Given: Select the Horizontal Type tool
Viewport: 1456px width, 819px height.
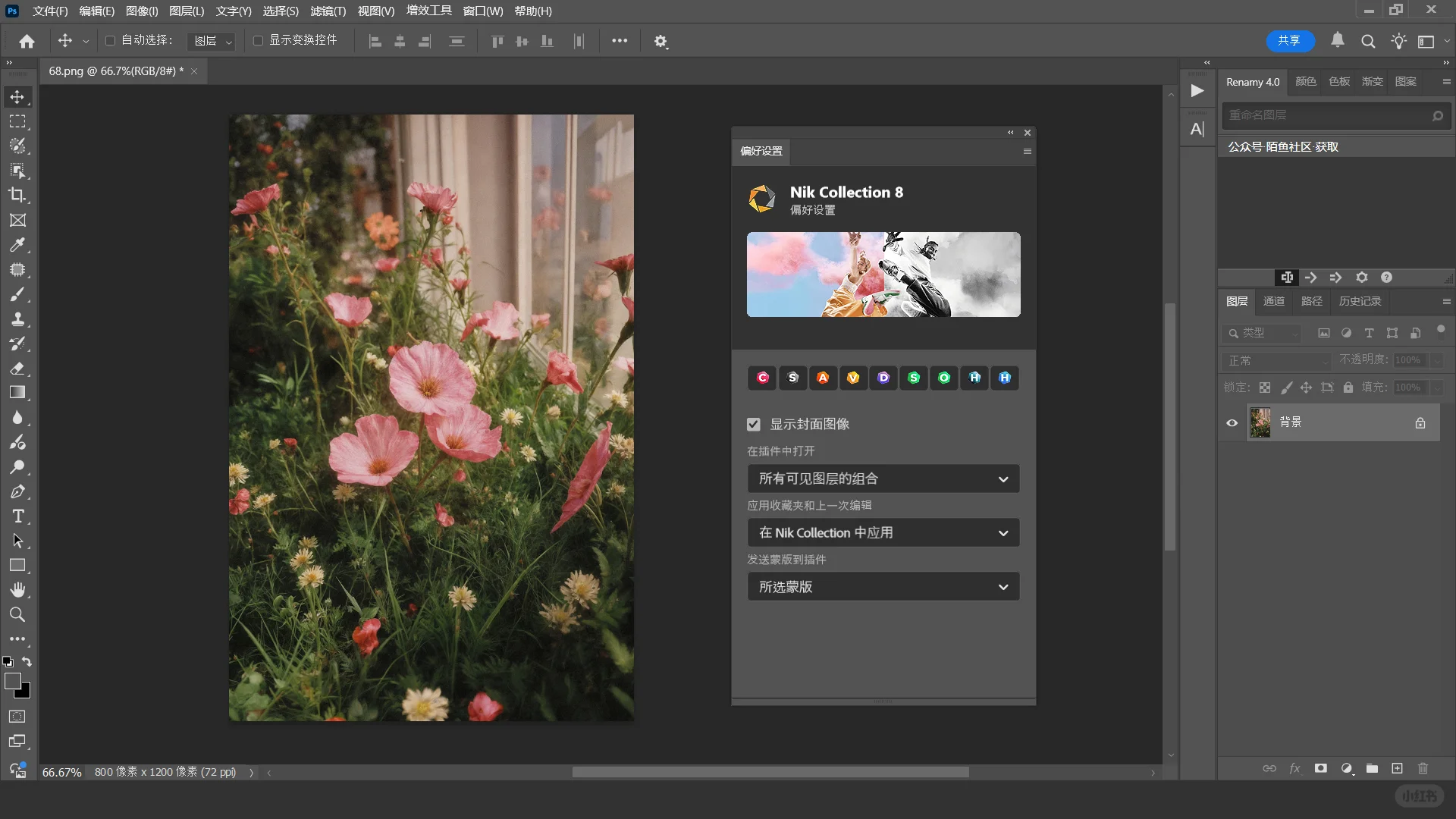Looking at the screenshot, I should [17, 516].
